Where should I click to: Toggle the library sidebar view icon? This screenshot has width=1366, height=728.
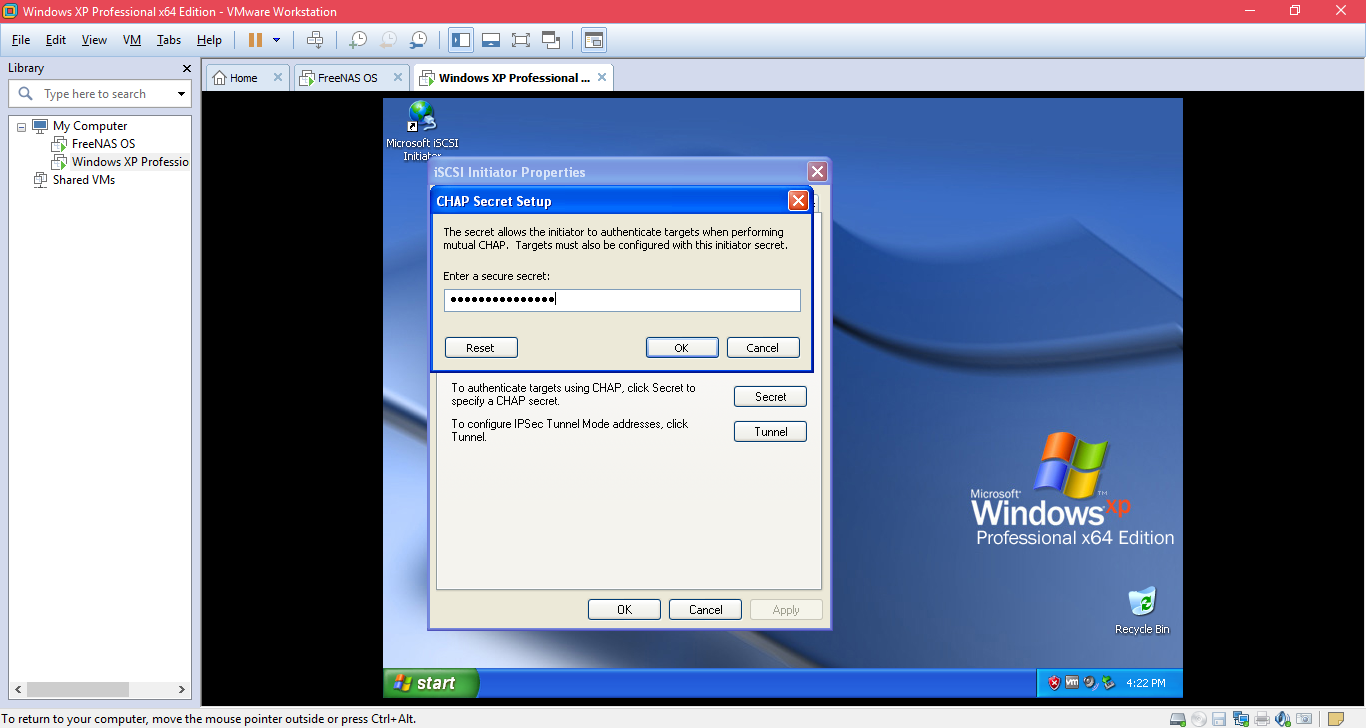tap(461, 40)
